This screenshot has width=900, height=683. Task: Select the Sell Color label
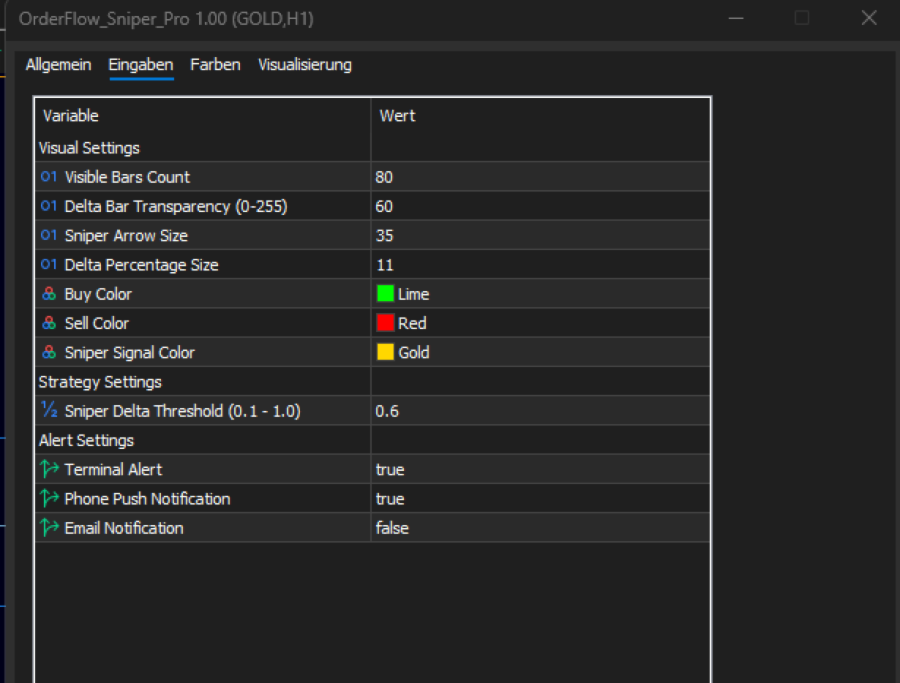(x=96, y=323)
